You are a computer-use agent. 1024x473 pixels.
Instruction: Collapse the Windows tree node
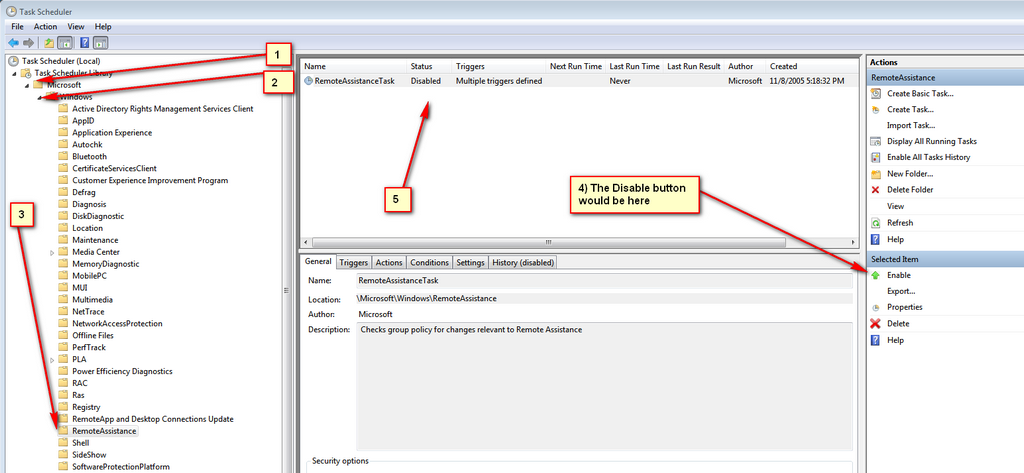coord(40,97)
